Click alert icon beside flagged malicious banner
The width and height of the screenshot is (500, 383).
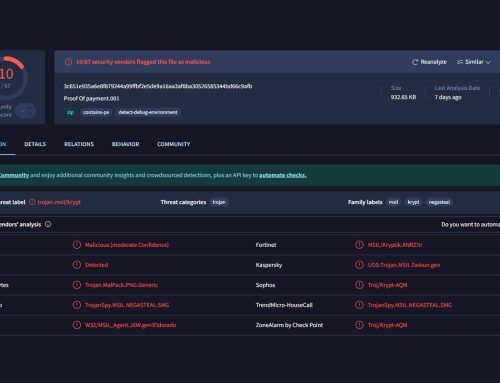pos(68,62)
